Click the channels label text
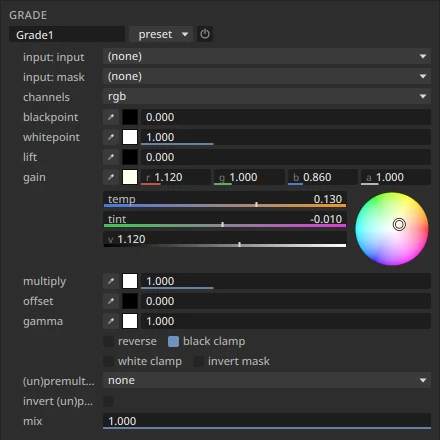Image resolution: width=440 pixels, height=440 pixels. pyautogui.click(x=46, y=97)
